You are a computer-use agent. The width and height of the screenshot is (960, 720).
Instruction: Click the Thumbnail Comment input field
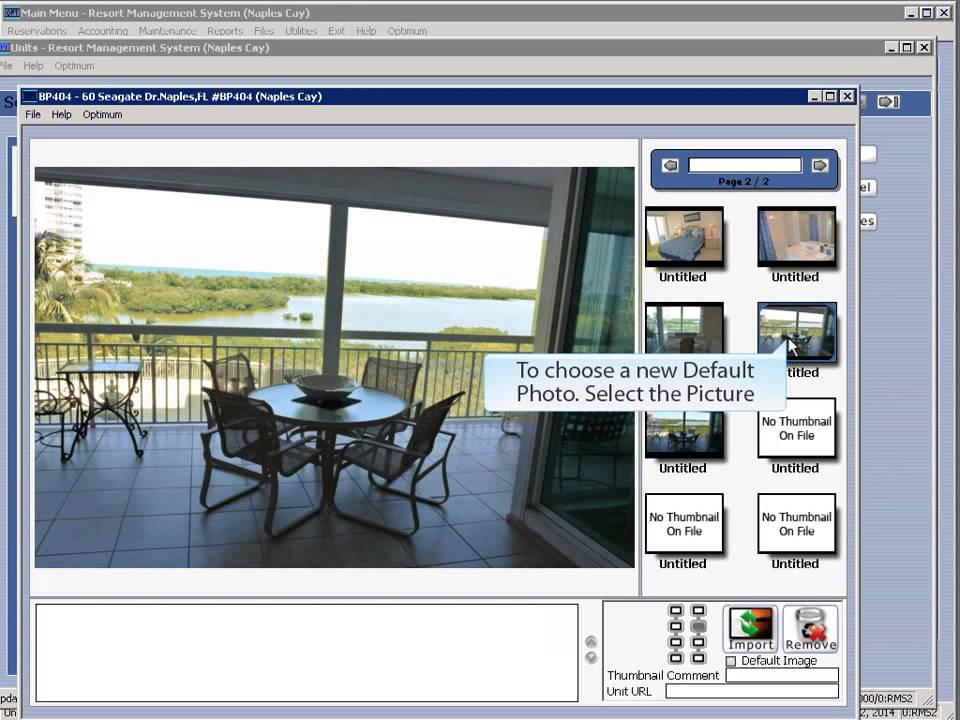pyautogui.click(x=782, y=675)
